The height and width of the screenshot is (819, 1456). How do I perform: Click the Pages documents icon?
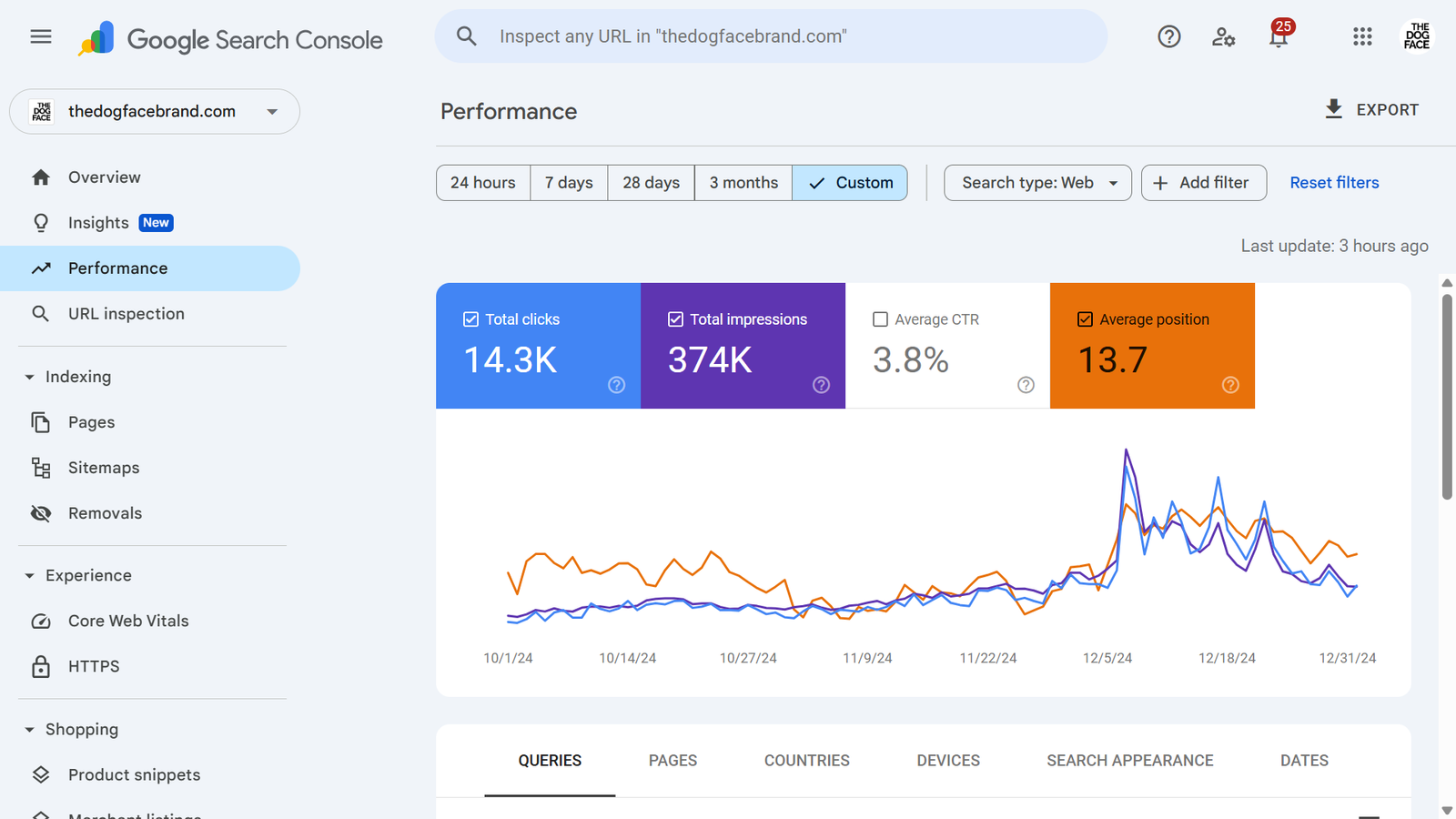[x=41, y=422]
